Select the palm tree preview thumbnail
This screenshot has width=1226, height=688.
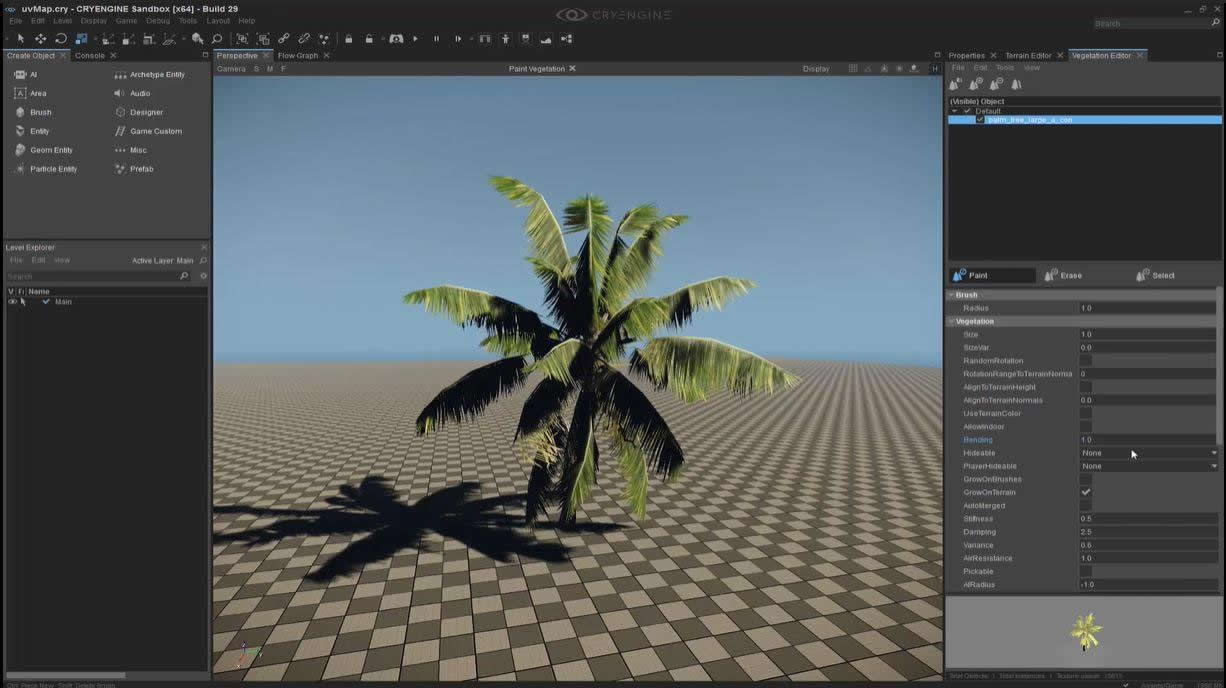click(1085, 631)
